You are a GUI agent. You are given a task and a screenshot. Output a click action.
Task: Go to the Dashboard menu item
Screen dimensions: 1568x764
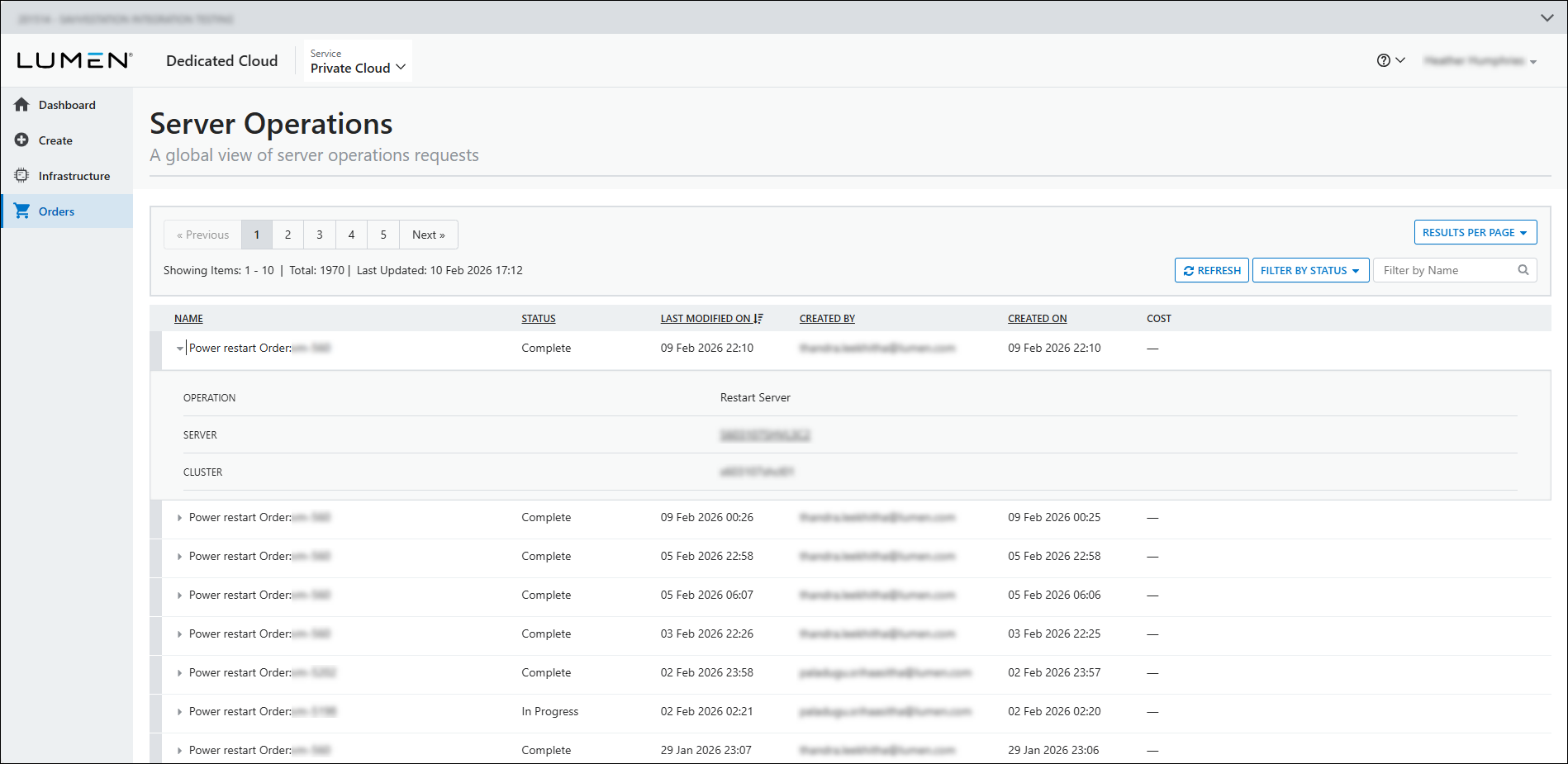click(67, 105)
